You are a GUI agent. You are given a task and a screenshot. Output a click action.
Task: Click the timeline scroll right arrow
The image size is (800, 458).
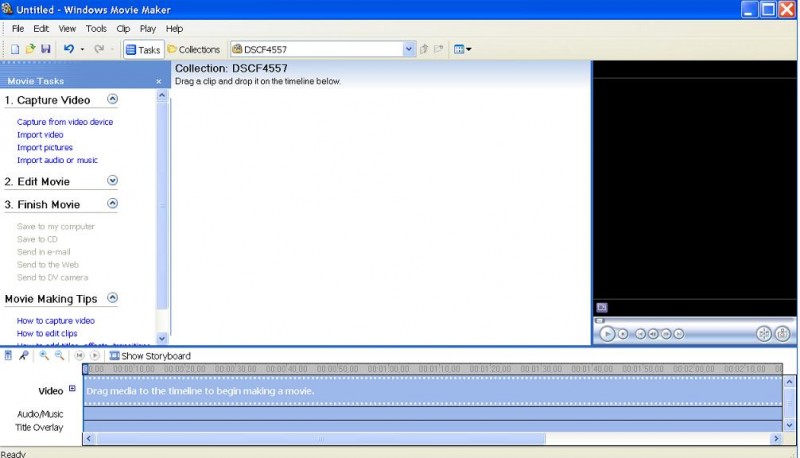coord(776,439)
